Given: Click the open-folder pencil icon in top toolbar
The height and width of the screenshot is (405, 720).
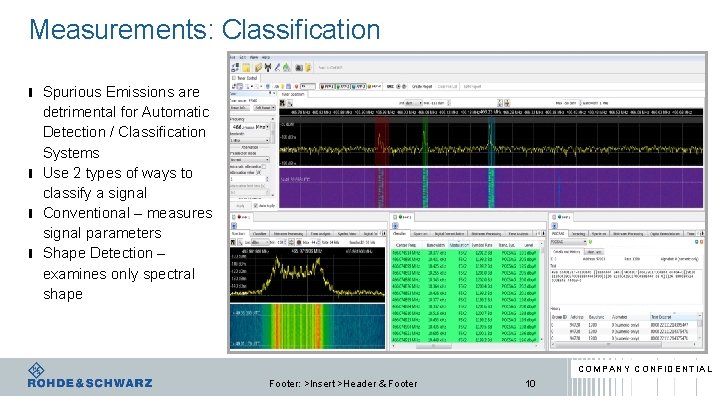Looking at the screenshot, I should coord(259,68).
